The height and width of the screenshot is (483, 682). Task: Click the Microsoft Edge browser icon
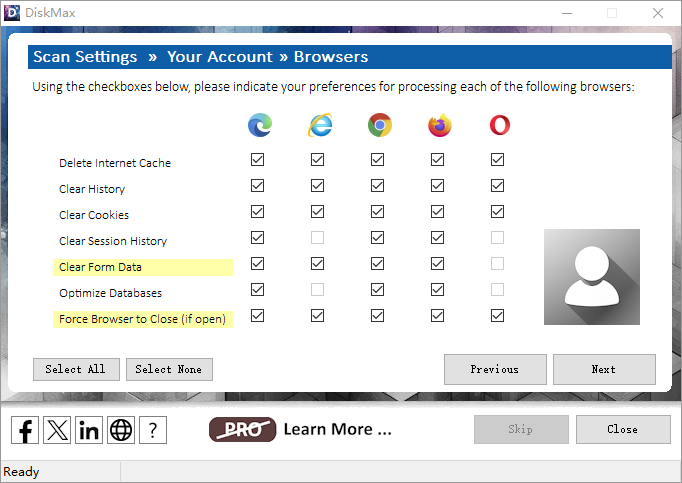[x=260, y=125]
